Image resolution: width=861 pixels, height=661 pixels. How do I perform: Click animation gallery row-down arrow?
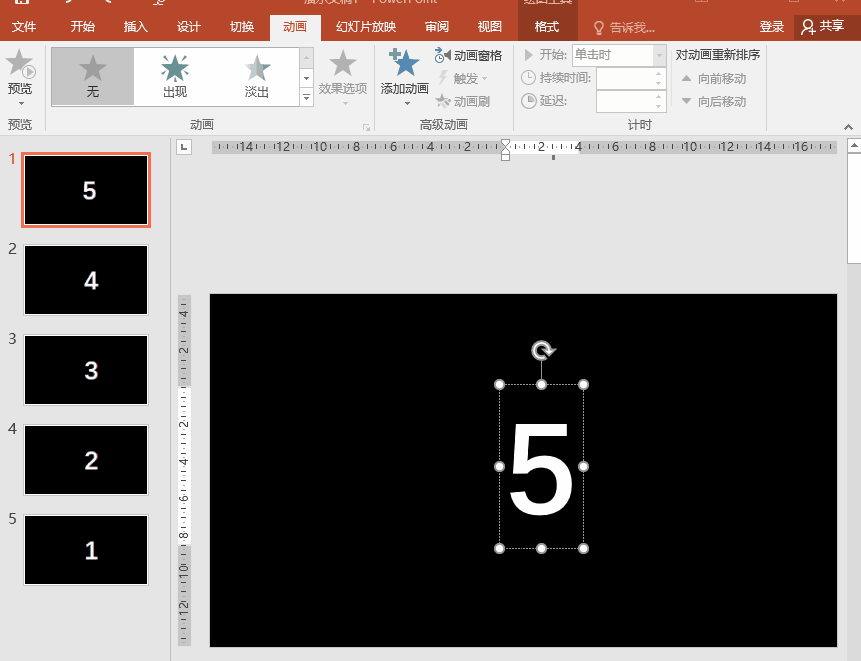(306, 78)
